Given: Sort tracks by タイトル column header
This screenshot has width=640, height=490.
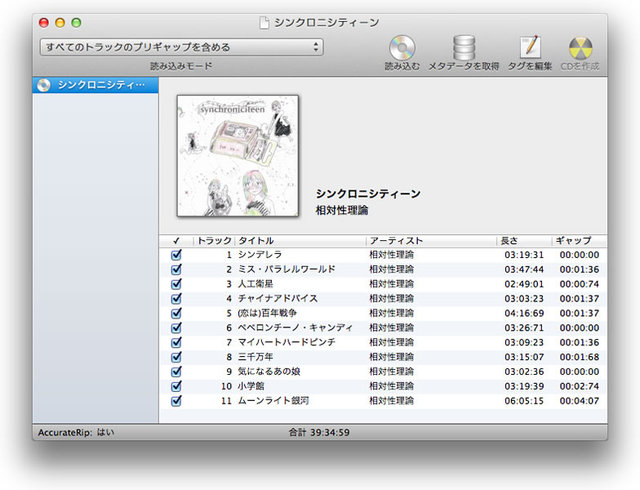Looking at the screenshot, I should coord(300,241).
